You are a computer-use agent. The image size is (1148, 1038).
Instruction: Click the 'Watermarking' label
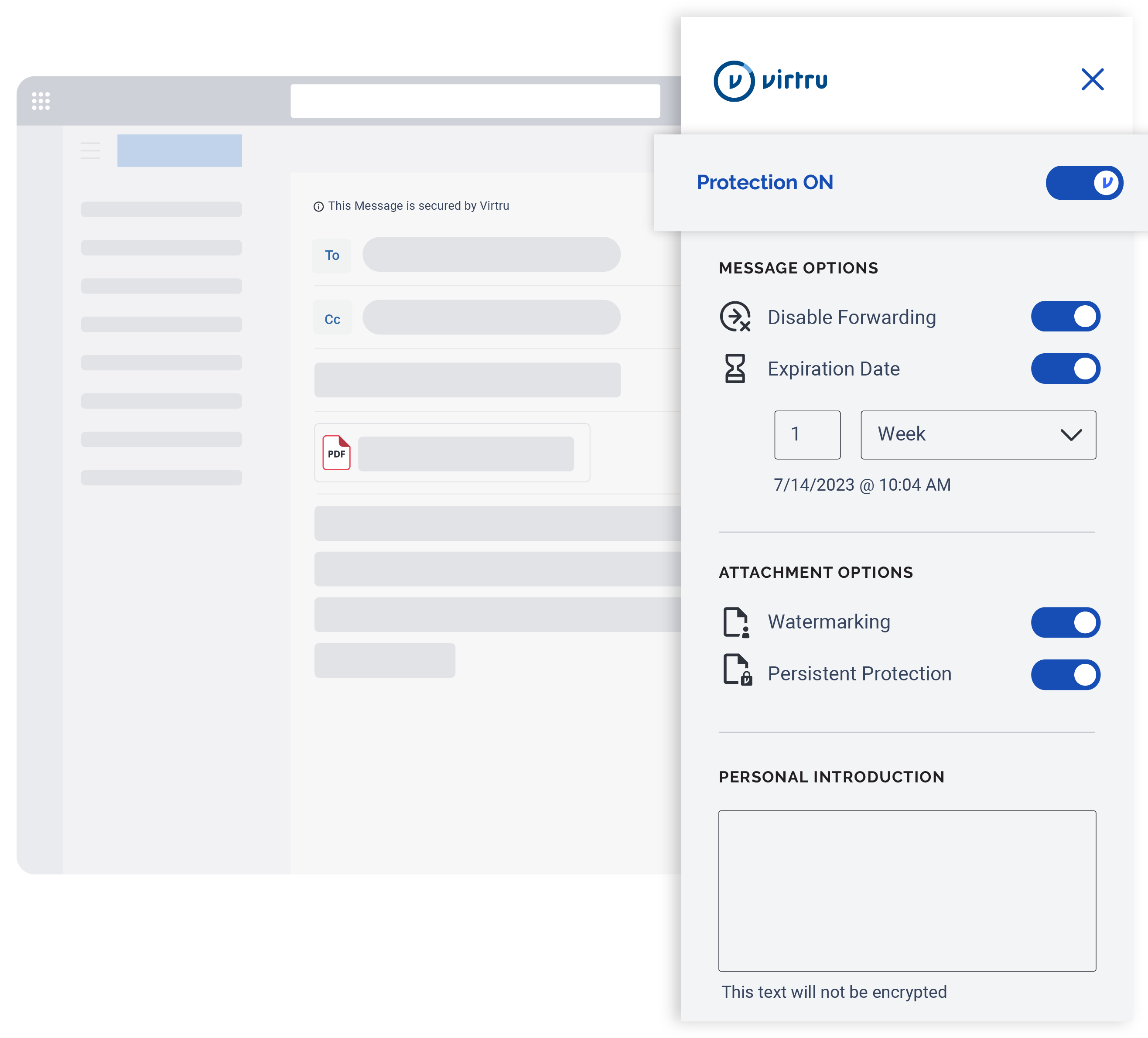point(829,622)
